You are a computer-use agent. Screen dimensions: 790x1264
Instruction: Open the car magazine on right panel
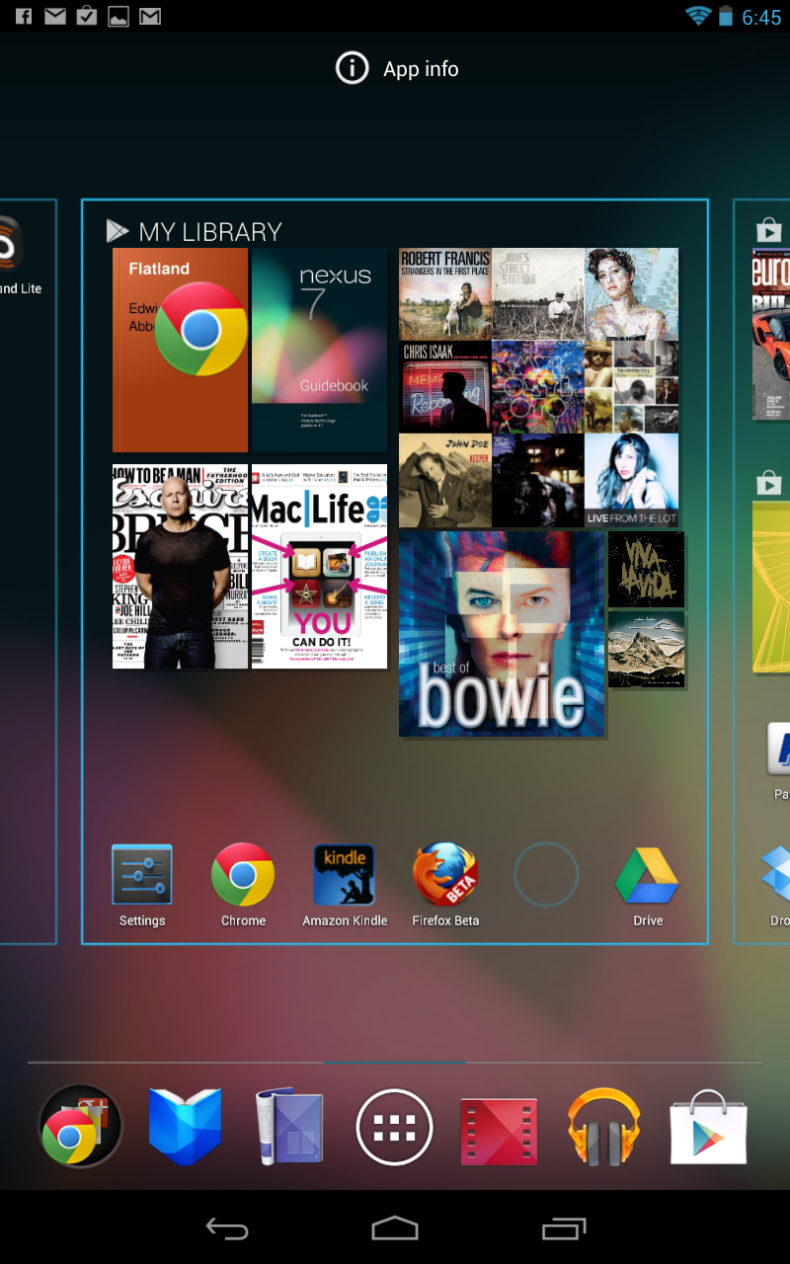click(771, 334)
